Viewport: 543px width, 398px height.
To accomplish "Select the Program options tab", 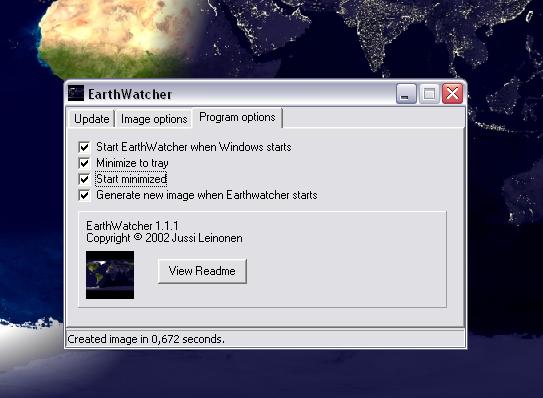I will coord(238,117).
